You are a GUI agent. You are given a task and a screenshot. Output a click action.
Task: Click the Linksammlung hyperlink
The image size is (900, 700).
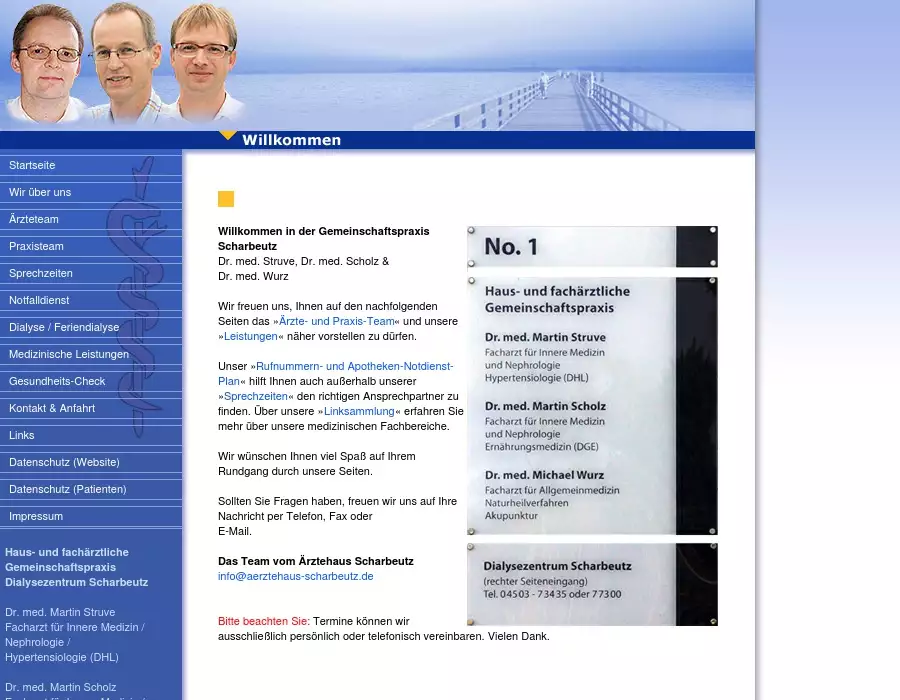(359, 411)
